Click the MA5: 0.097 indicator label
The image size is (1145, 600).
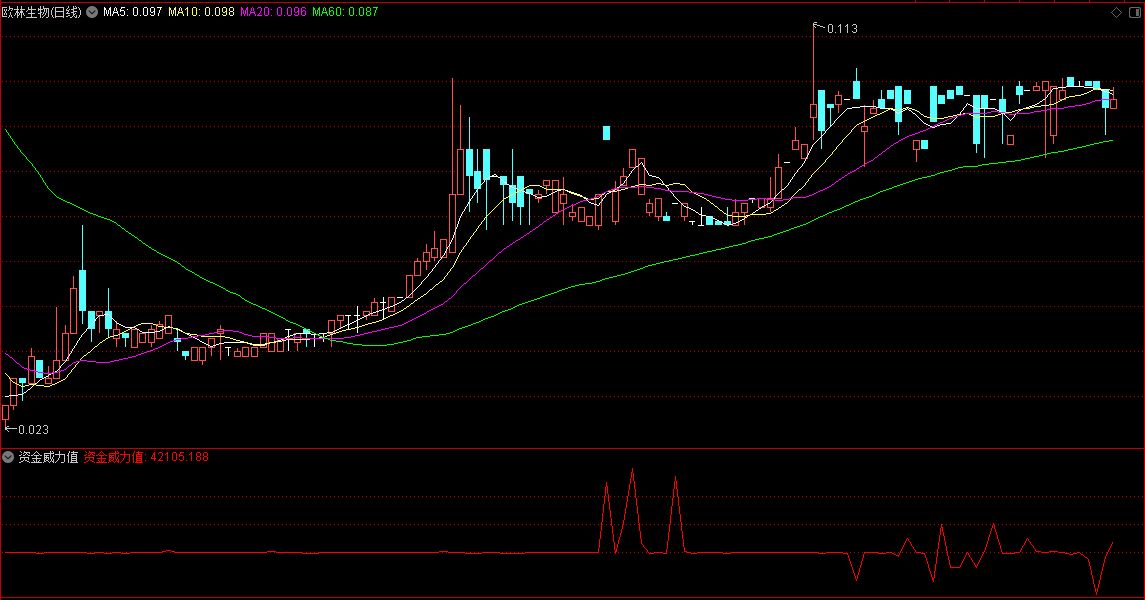pos(132,12)
